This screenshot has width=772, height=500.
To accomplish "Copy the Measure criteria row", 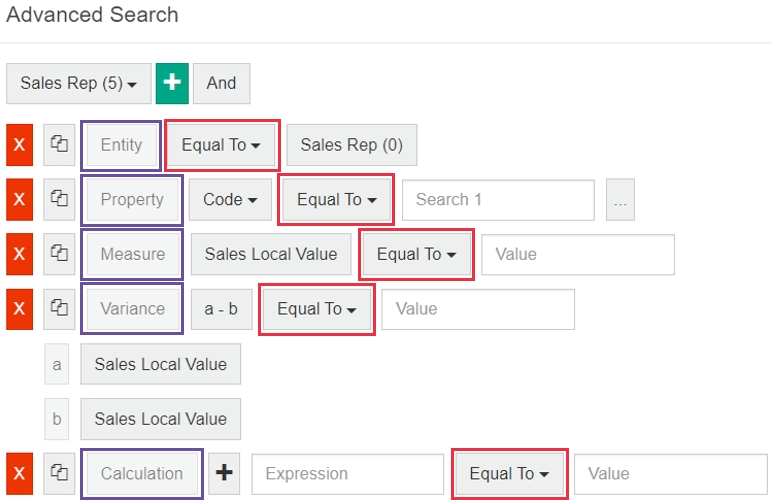I will tap(59, 254).
